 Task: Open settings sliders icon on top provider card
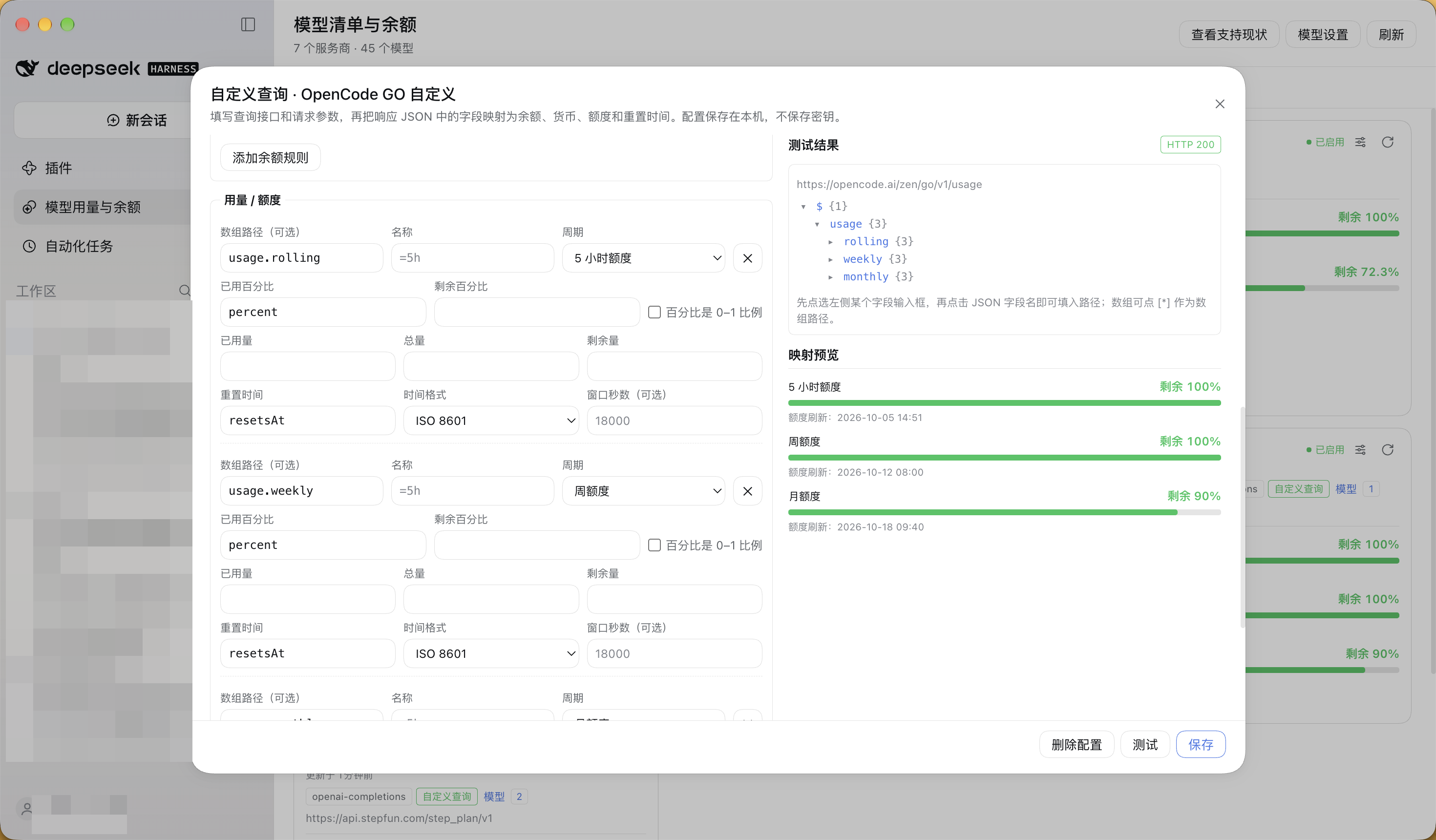[1360, 142]
